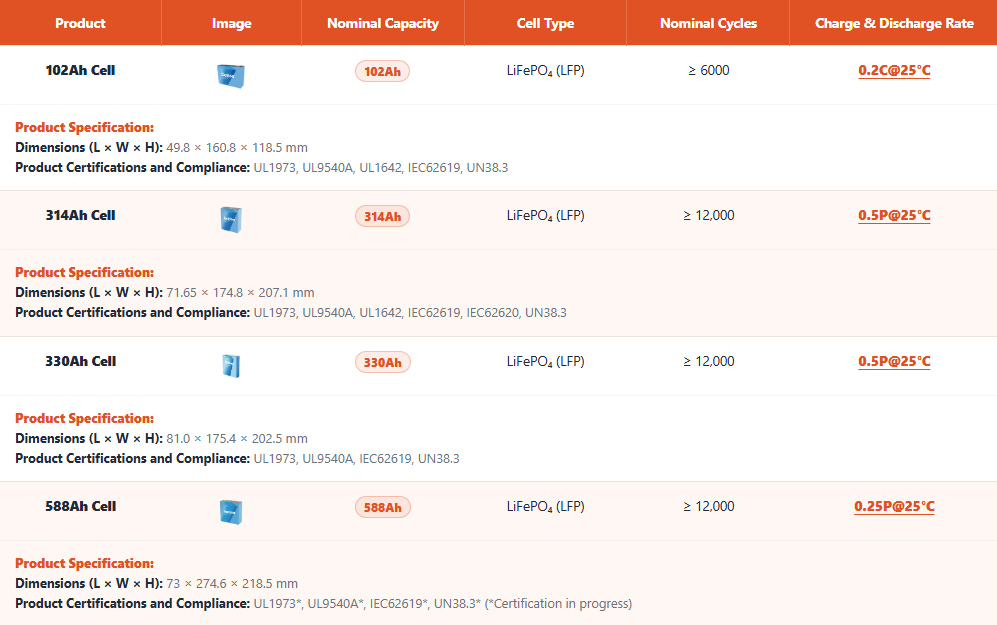Image resolution: width=997 pixels, height=625 pixels.
Task: Click the Image column header
Action: point(231,23)
